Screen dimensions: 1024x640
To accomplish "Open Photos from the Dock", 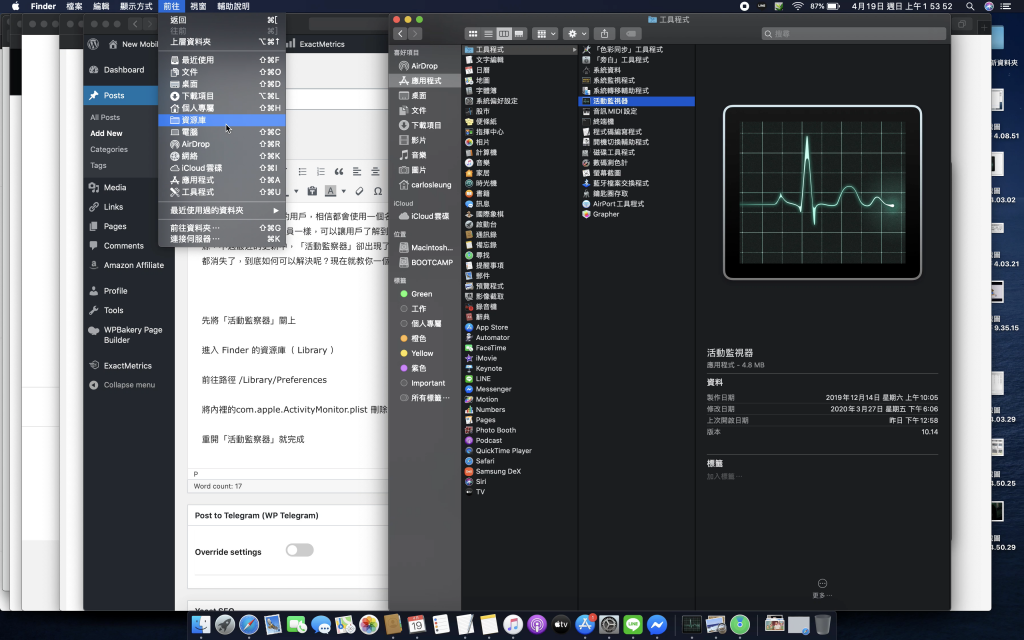I will (369, 625).
